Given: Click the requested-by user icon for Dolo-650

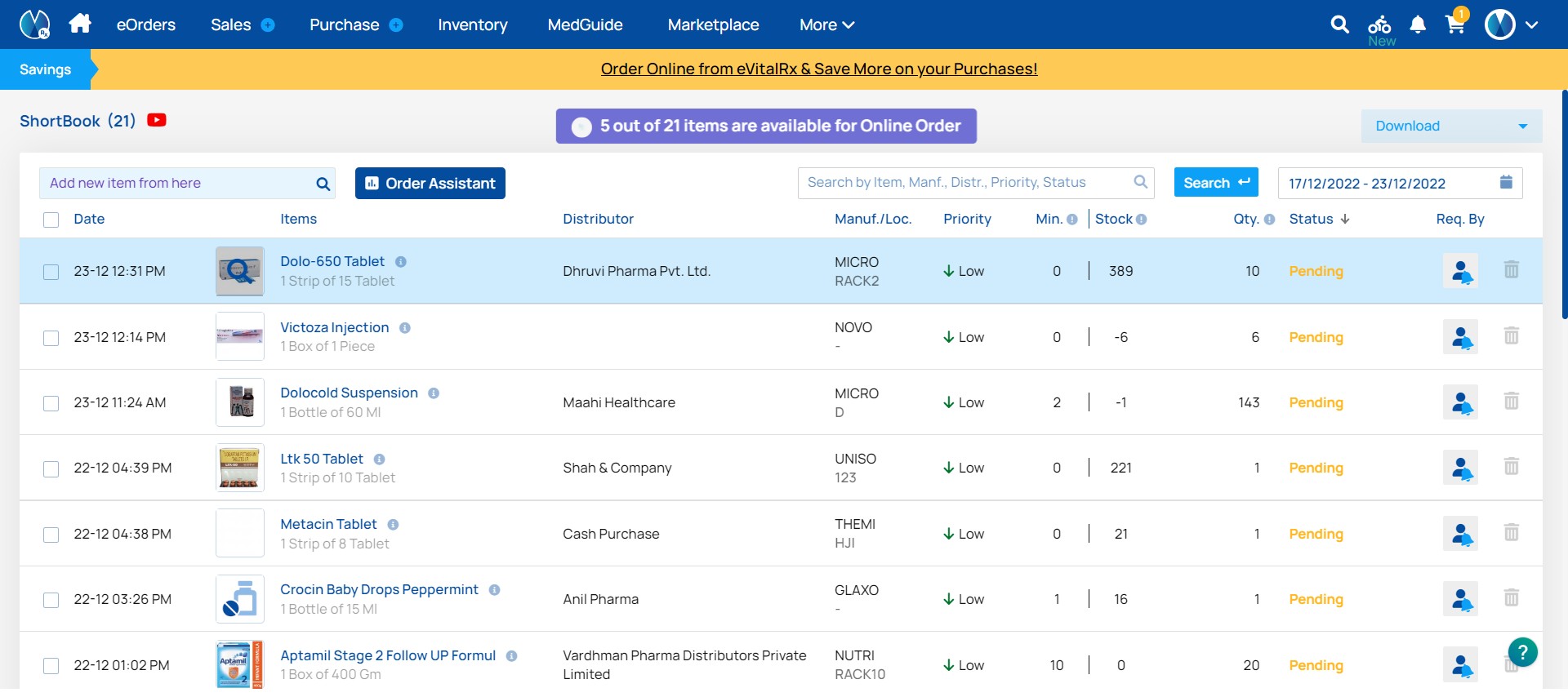Looking at the screenshot, I should [x=1460, y=271].
